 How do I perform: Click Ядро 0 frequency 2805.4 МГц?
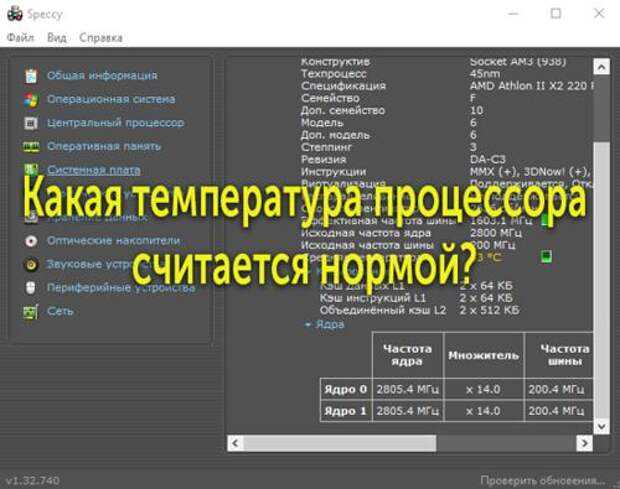(x=407, y=389)
